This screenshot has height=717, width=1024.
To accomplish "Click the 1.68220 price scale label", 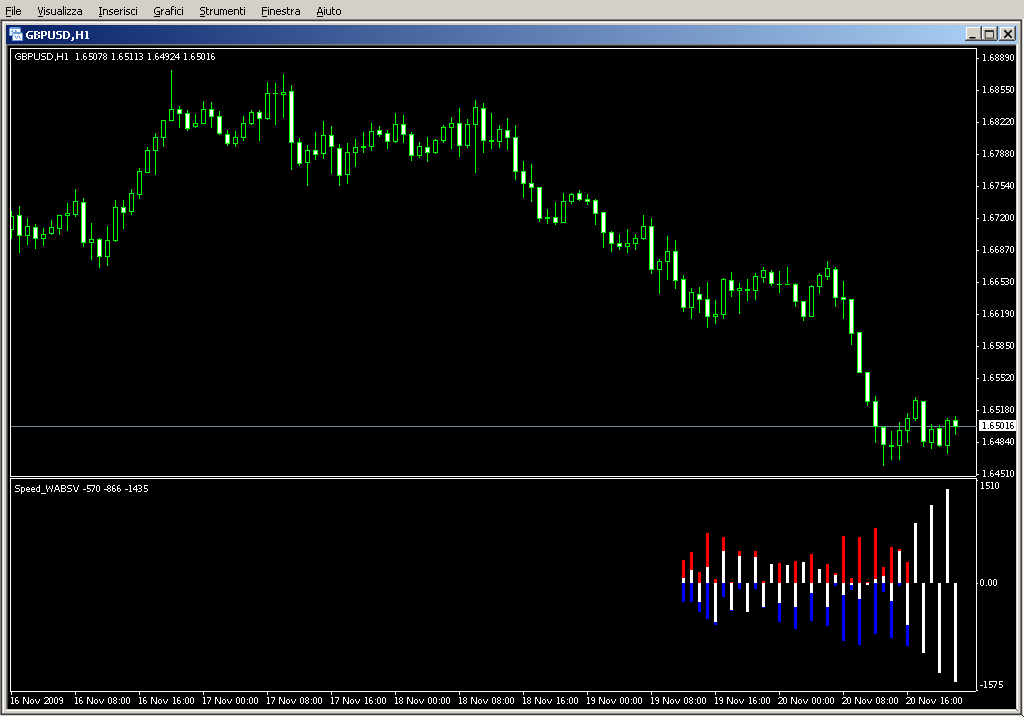I will 999,121.
